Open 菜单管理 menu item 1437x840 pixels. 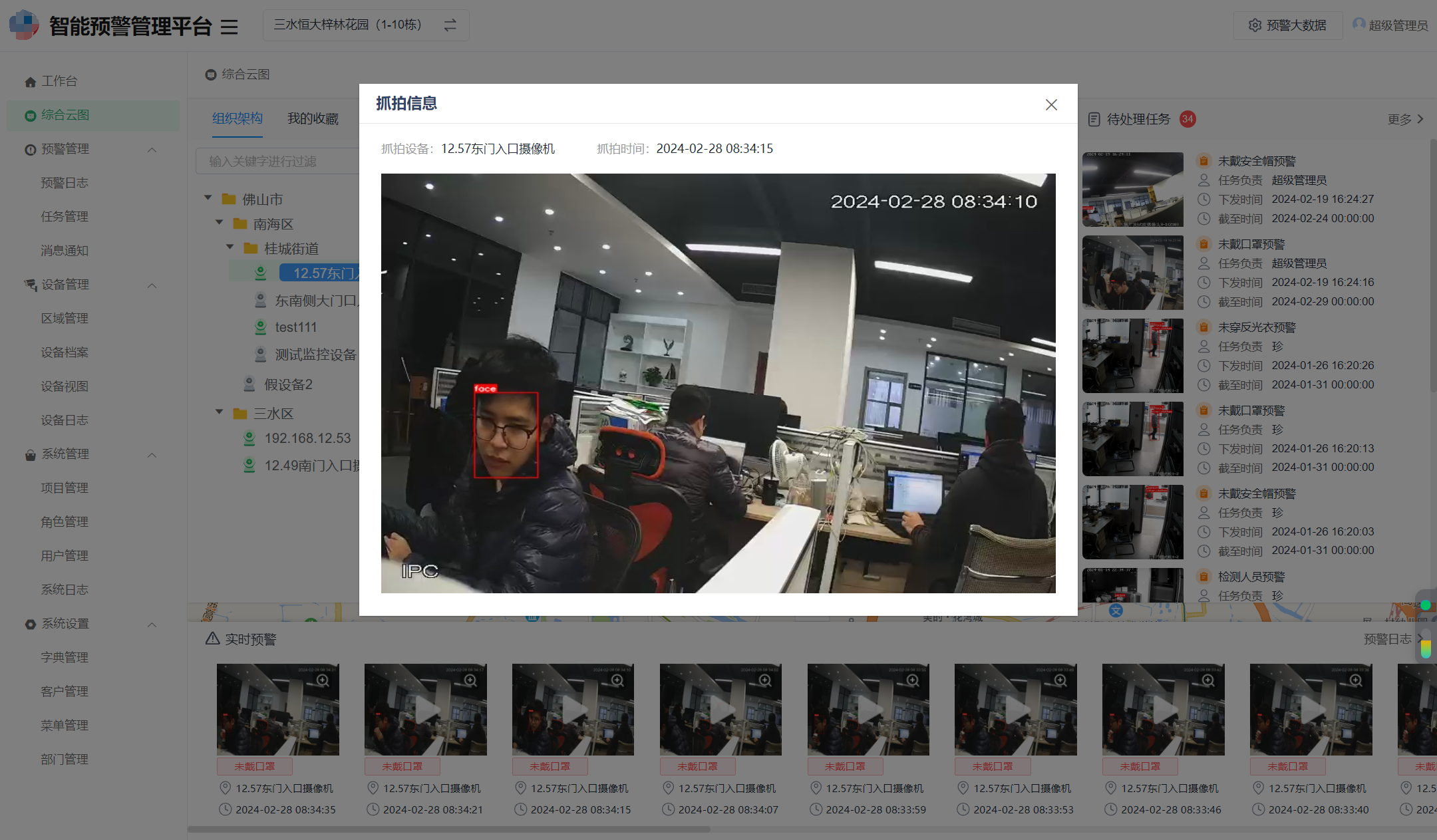click(65, 726)
